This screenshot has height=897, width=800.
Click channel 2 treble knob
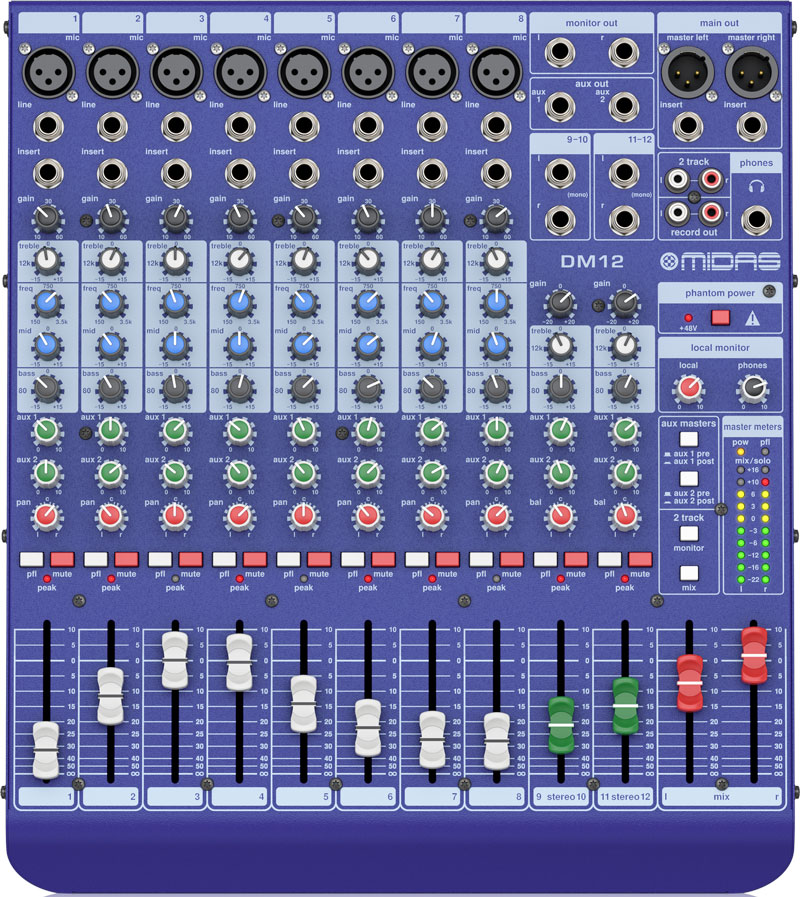pyautogui.click(x=112, y=262)
